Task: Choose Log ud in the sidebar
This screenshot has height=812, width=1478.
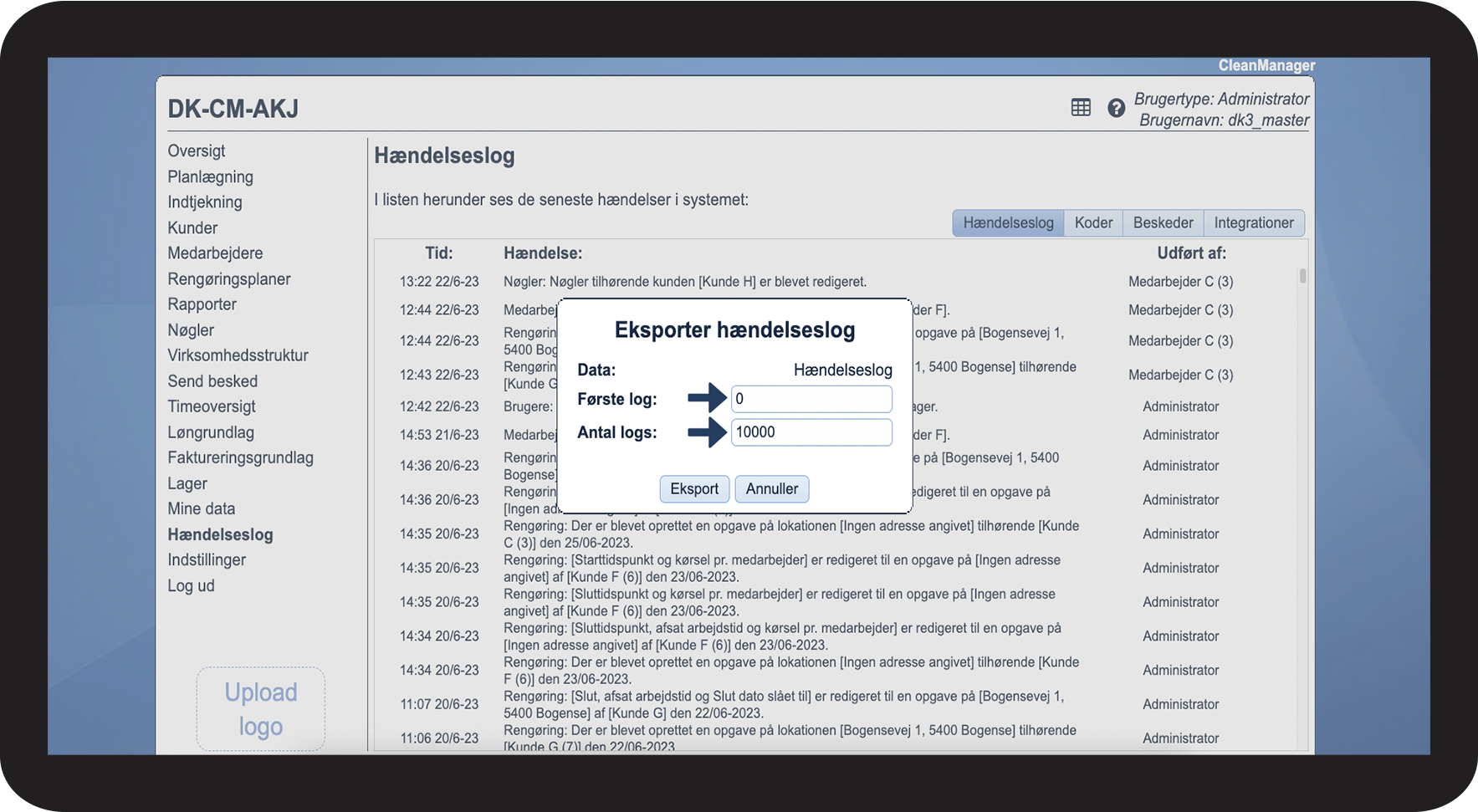Action: [x=191, y=585]
